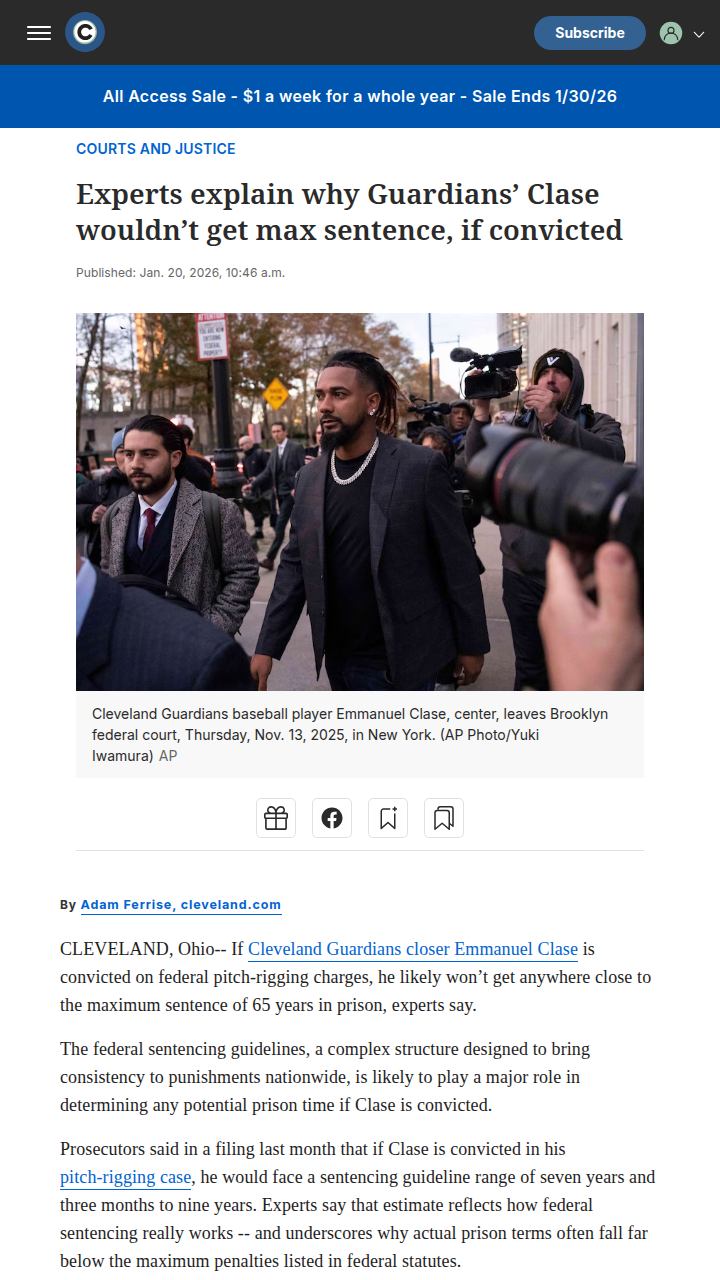
Task: Expand the account dropdown chevron
Action: click(x=699, y=33)
